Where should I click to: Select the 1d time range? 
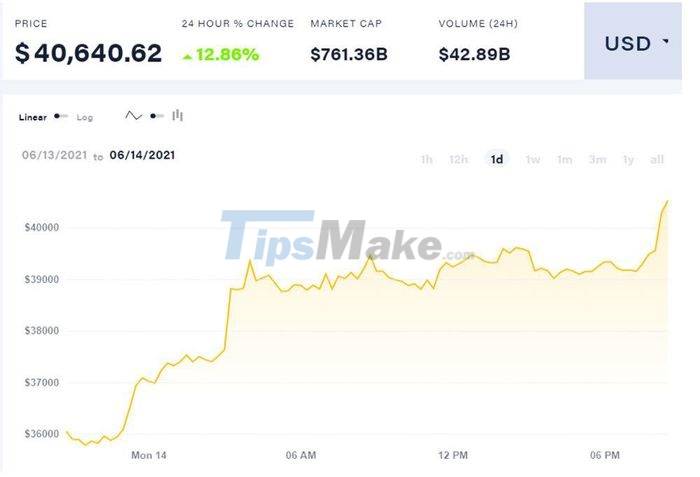click(x=496, y=159)
